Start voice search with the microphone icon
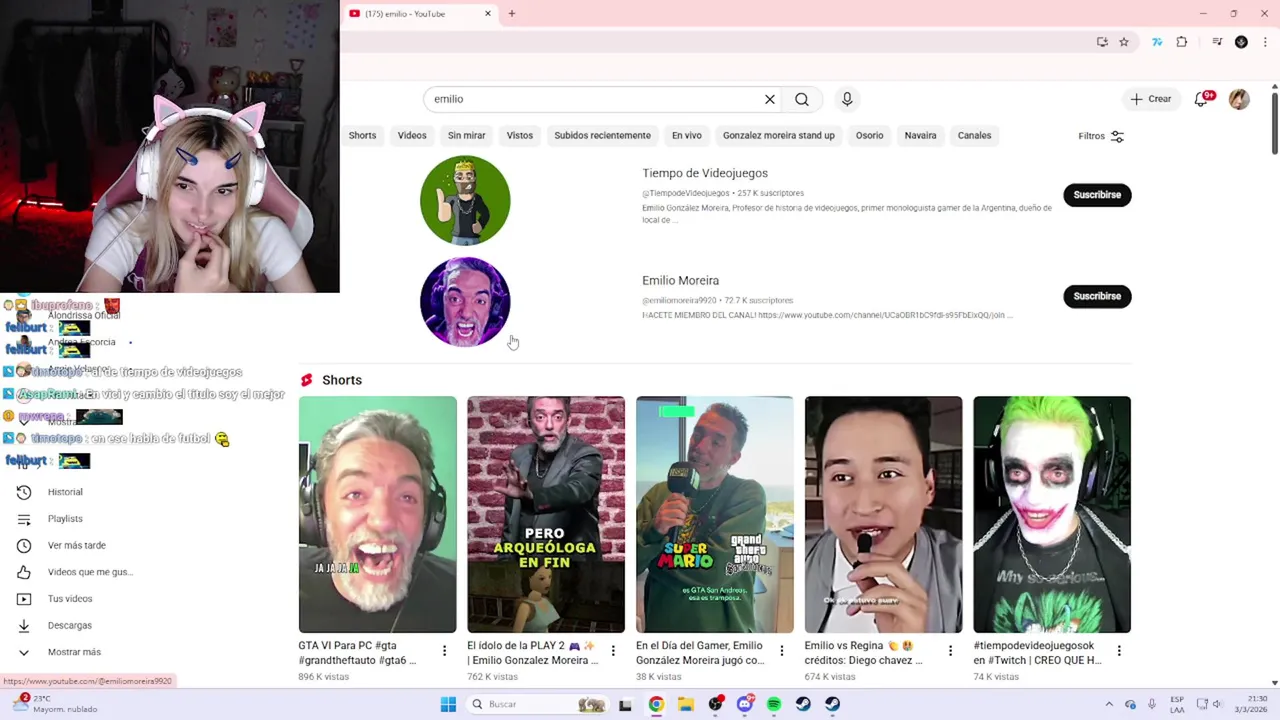Viewport: 1280px width, 720px height. click(847, 99)
